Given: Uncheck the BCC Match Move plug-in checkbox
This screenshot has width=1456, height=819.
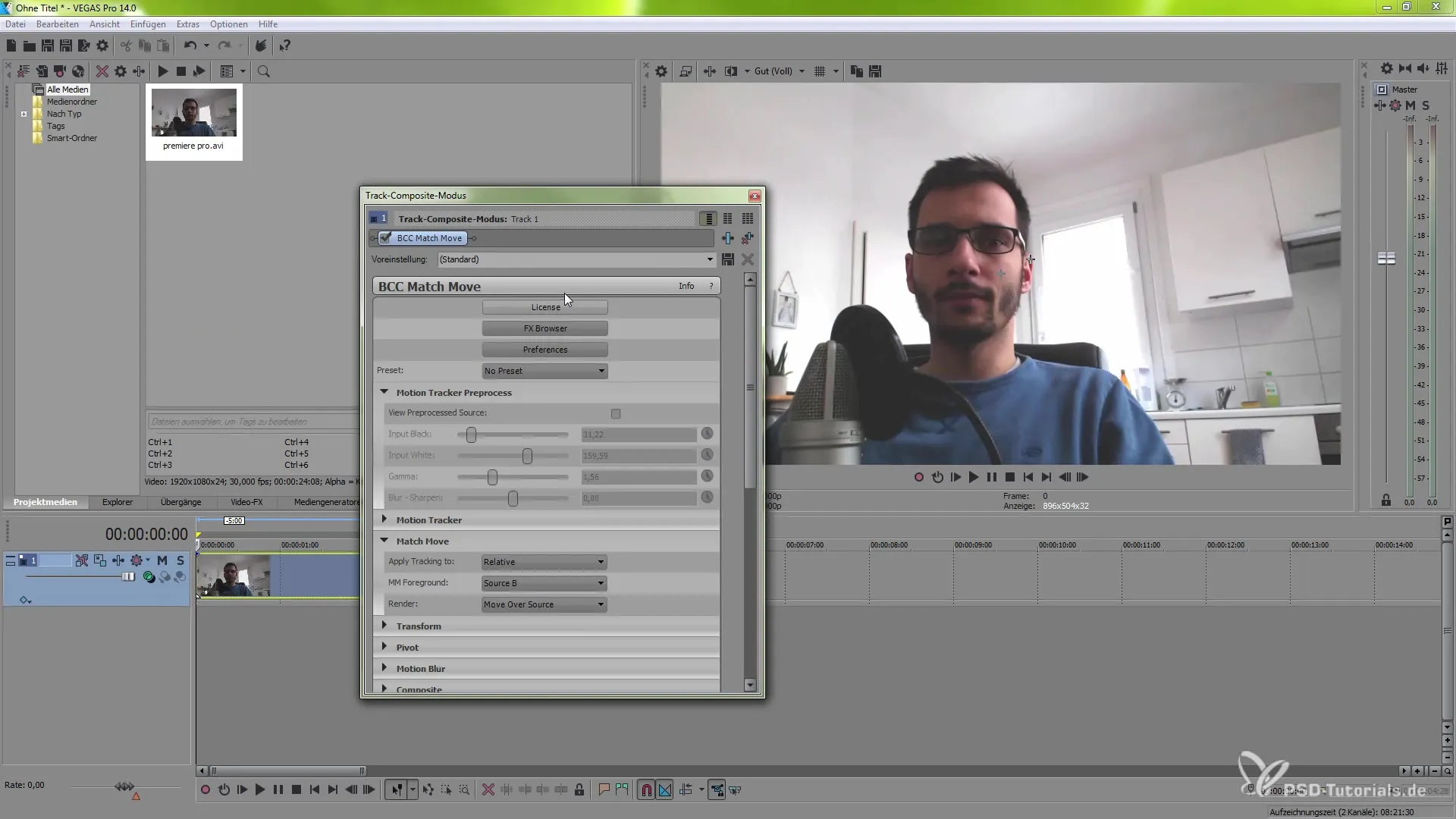Looking at the screenshot, I should [x=385, y=238].
